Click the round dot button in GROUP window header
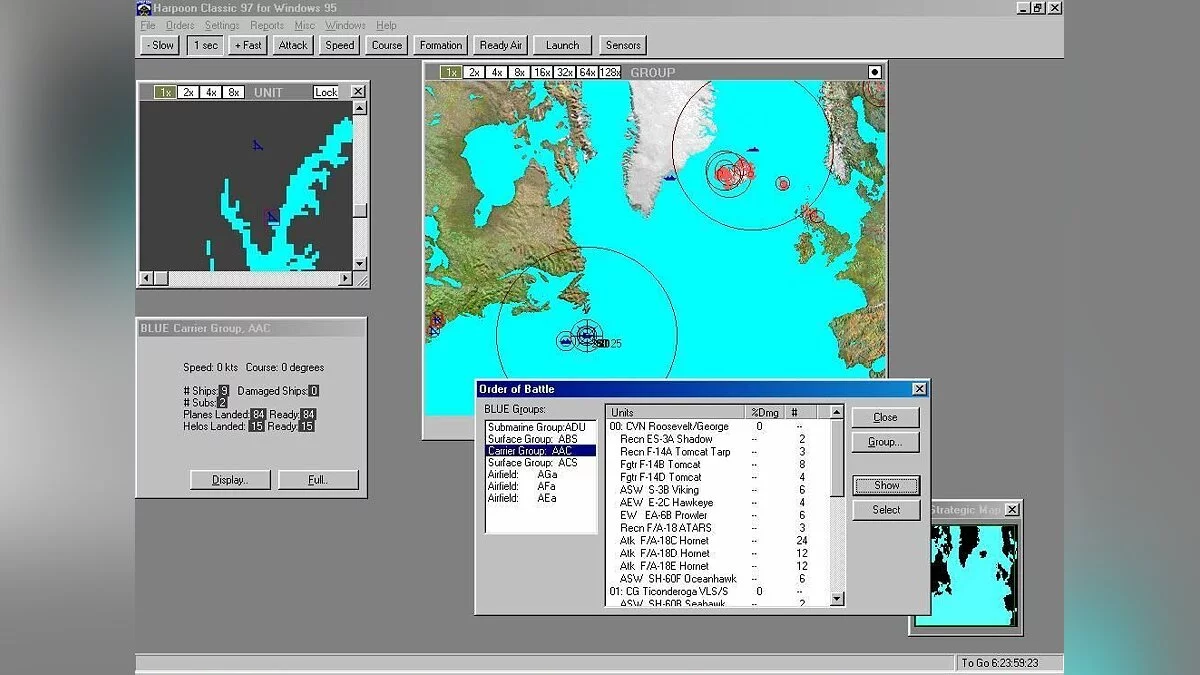The height and width of the screenshot is (675, 1200). pos(875,72)
